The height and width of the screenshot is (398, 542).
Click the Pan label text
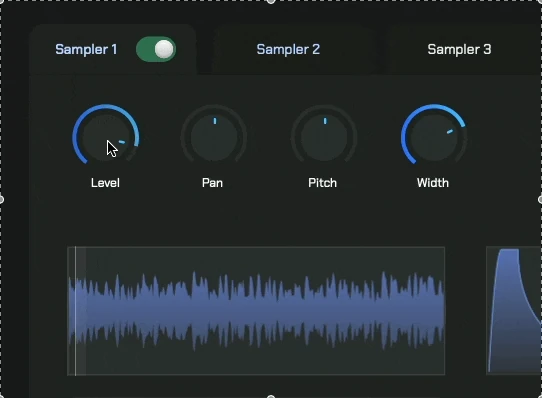tap(212, 183)
